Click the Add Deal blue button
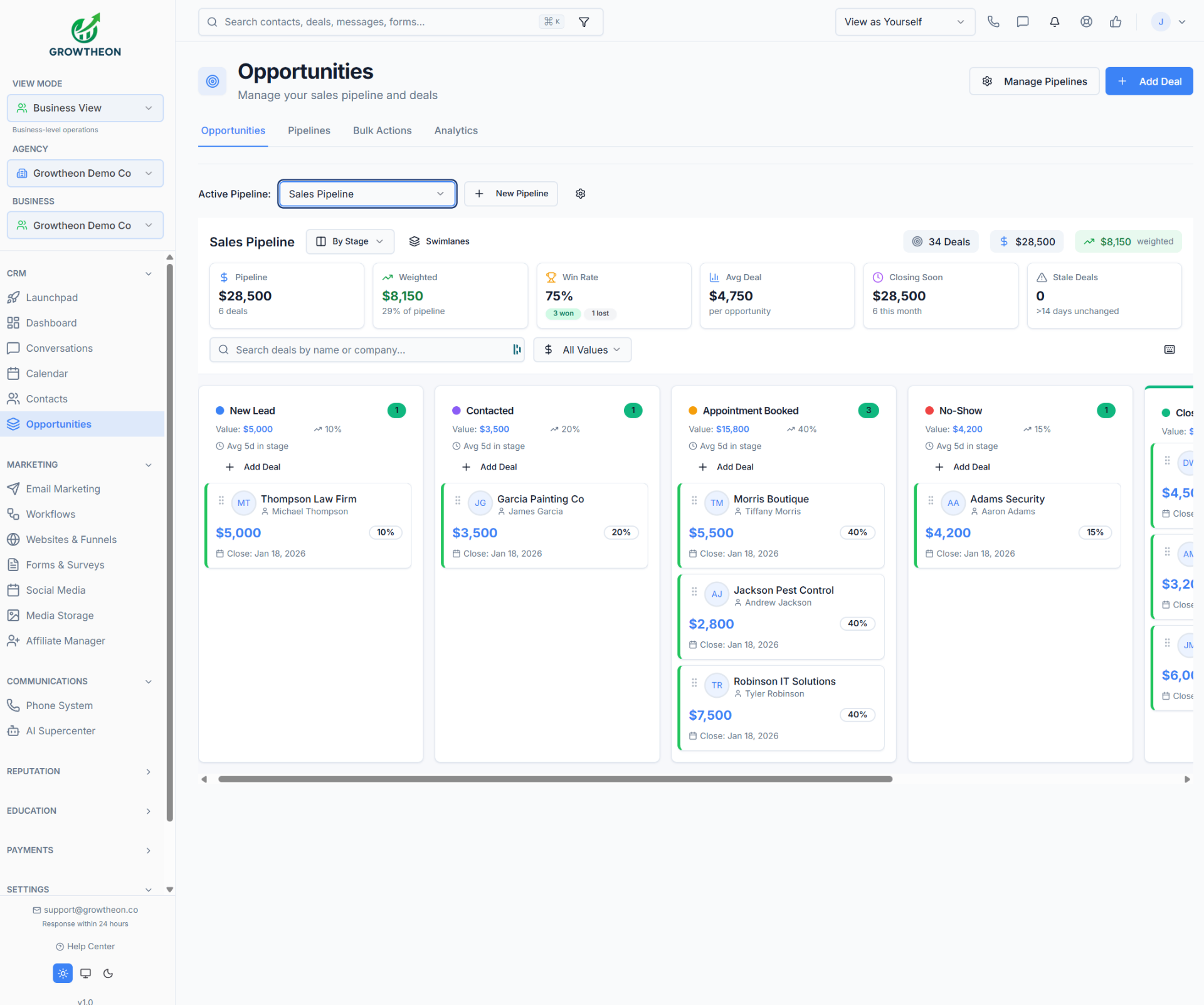 pos(1149,82)
